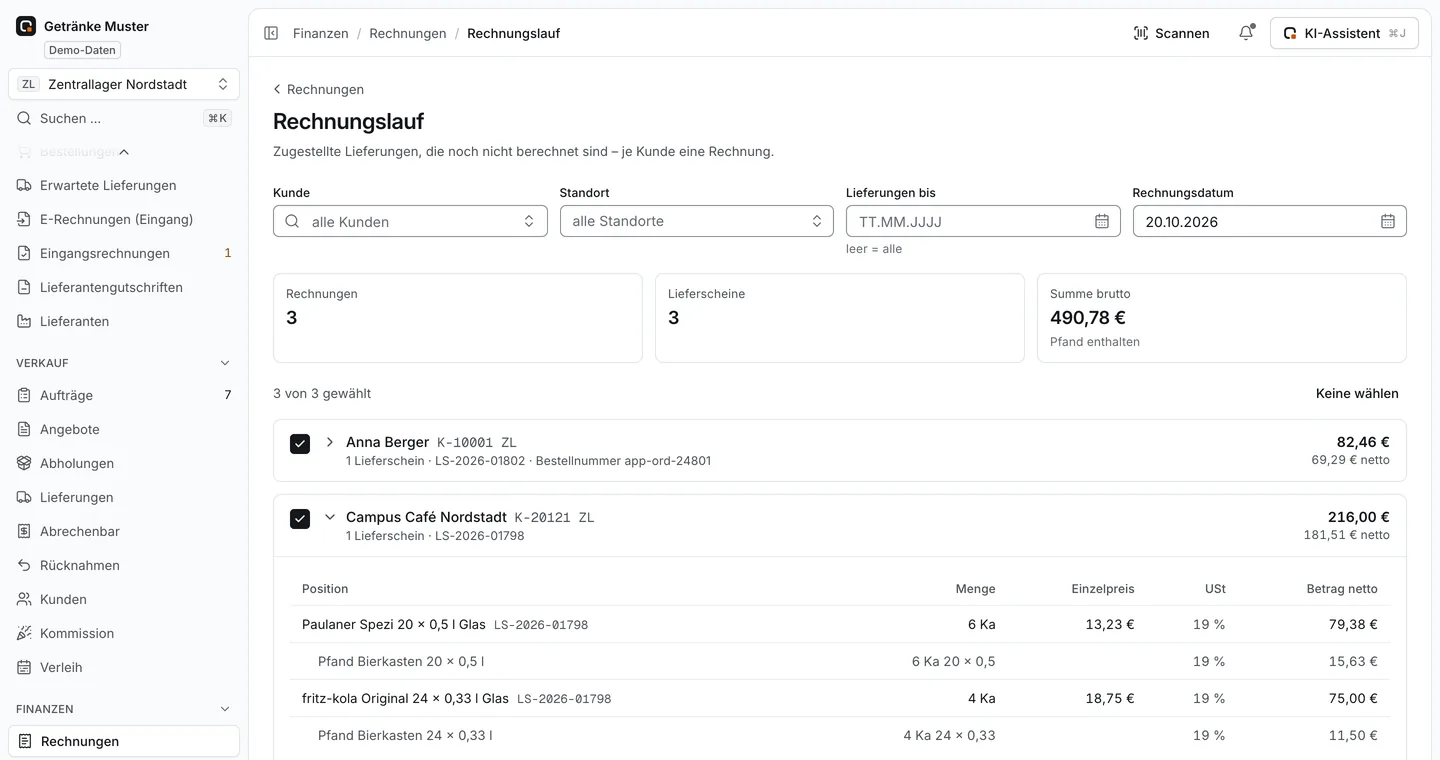The width and height of the screenshot is (1440, 760).
Task: Click the Getränke Muster logo
Action: [26, 26]
